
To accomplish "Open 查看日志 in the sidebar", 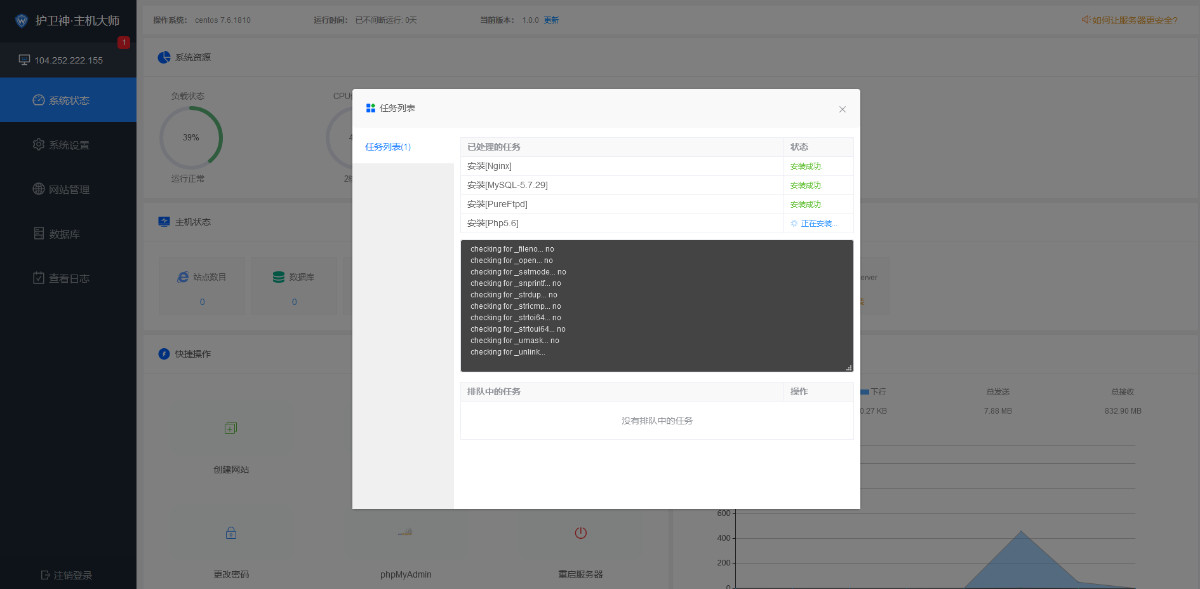I will (68, 278).
